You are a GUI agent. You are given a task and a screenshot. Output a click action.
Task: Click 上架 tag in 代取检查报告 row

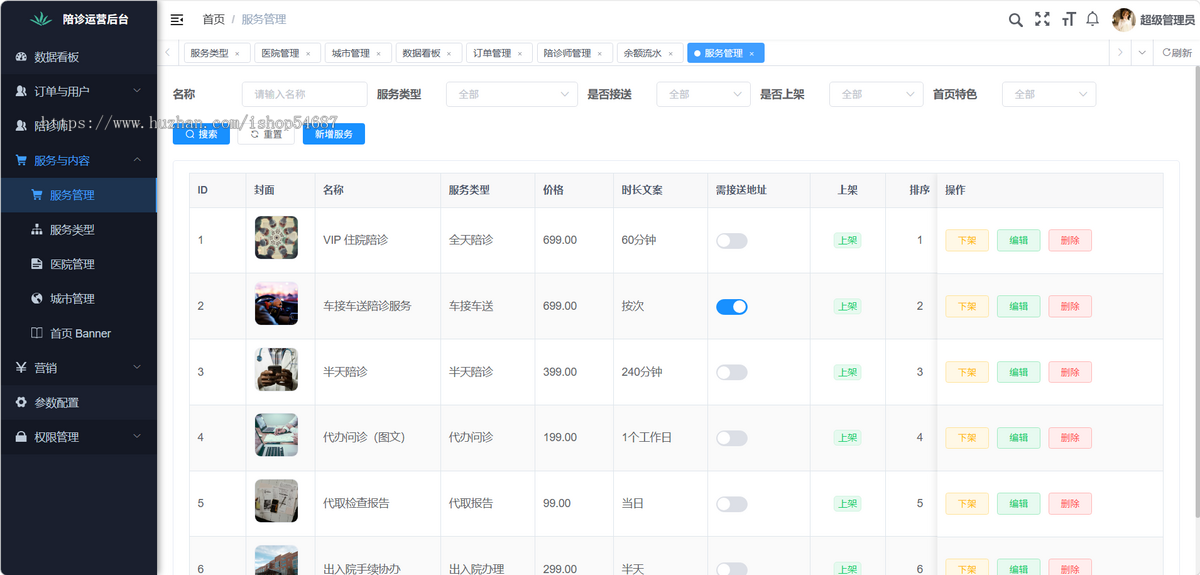[x=847, y=504]
